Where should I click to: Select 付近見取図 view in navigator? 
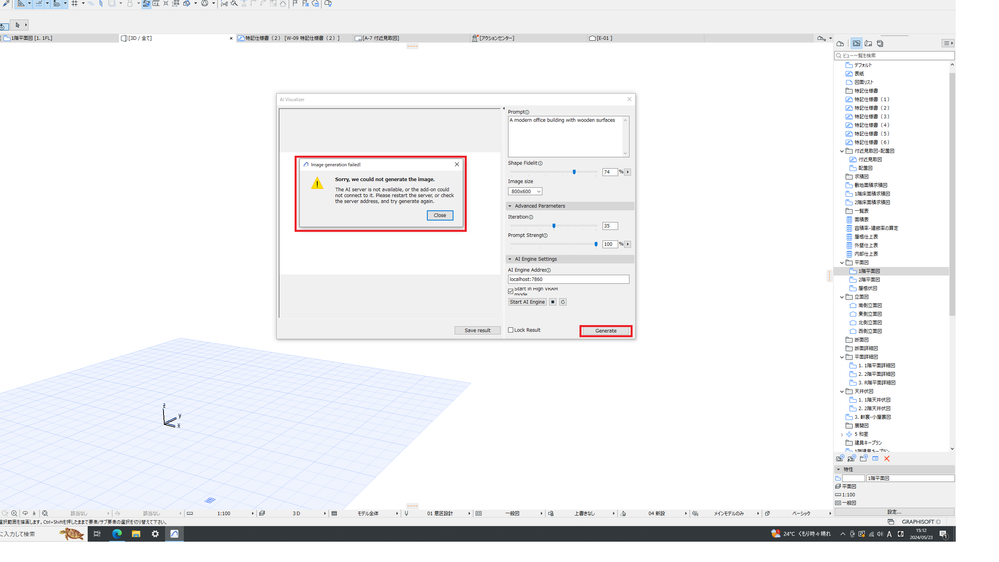point(870,159)
